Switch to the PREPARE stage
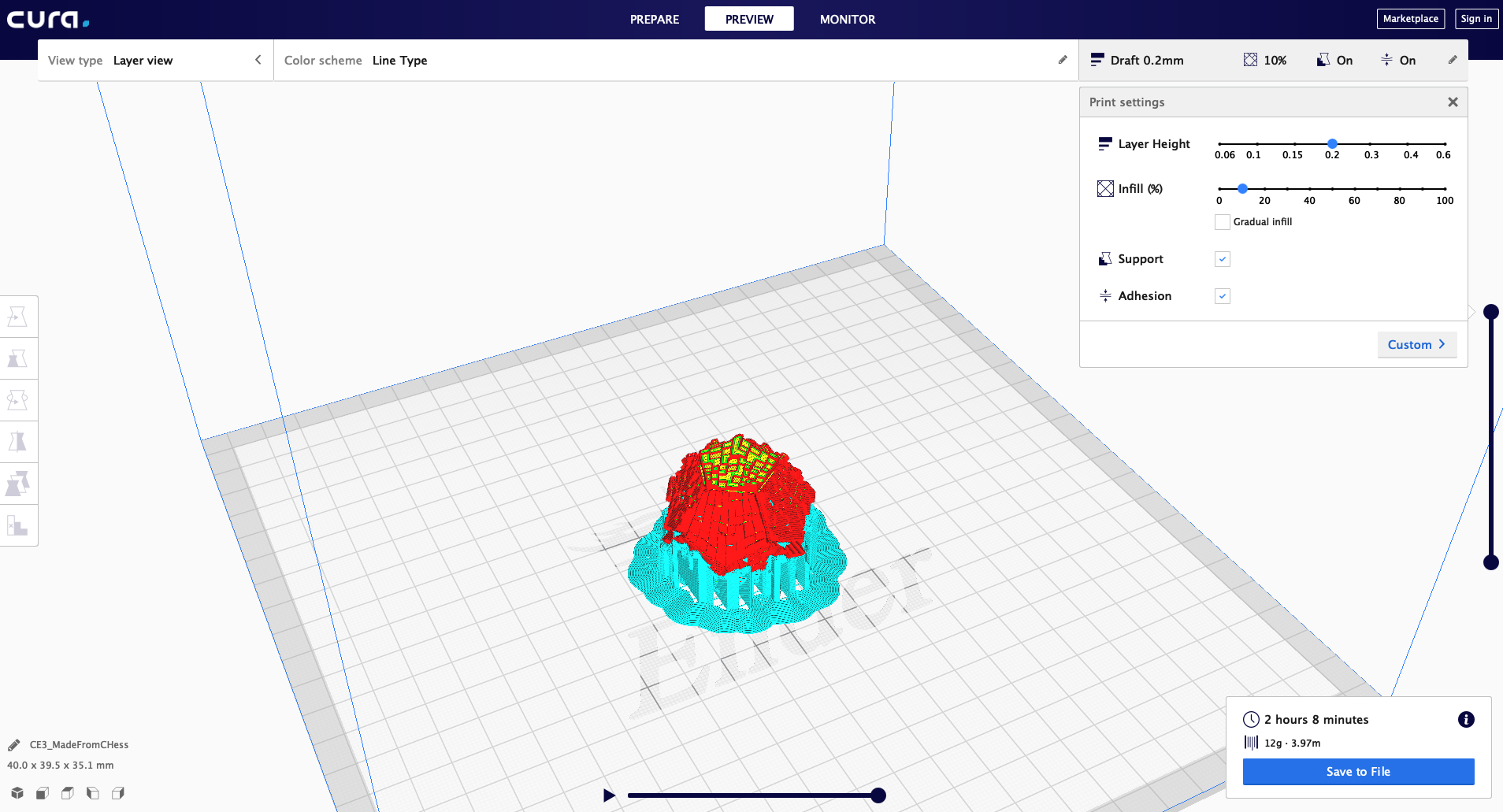Image resolution: width=1503 pixels, height=812 pixels. coord(655,19)
